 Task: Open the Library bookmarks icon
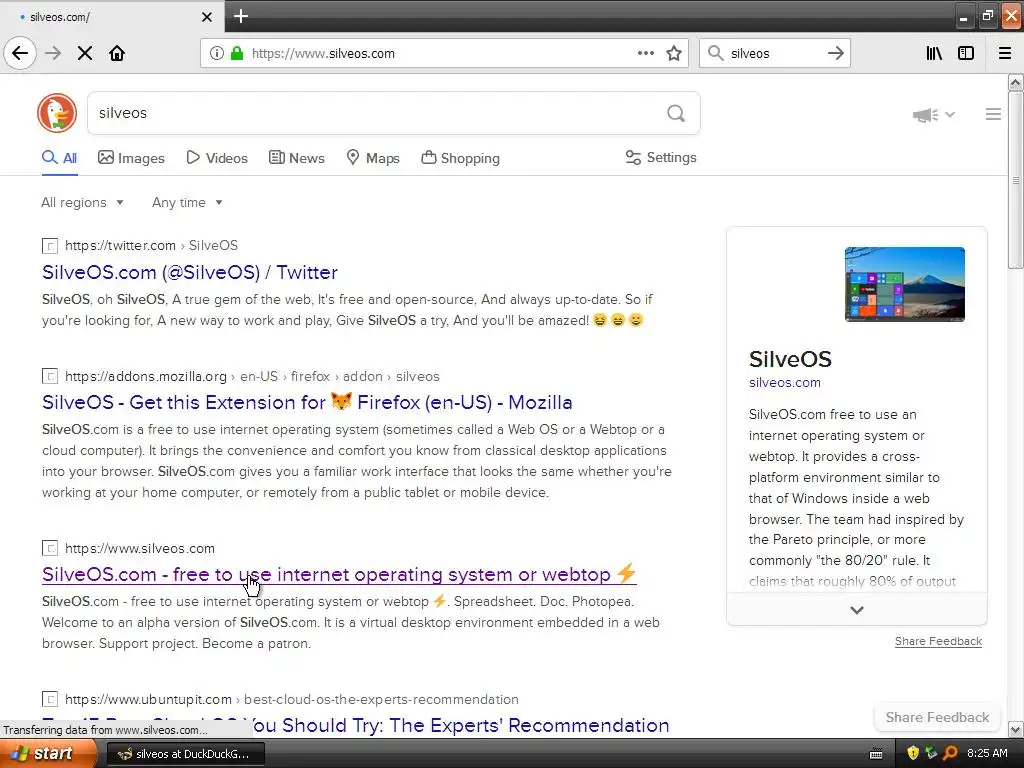click(x=935, y=53)
